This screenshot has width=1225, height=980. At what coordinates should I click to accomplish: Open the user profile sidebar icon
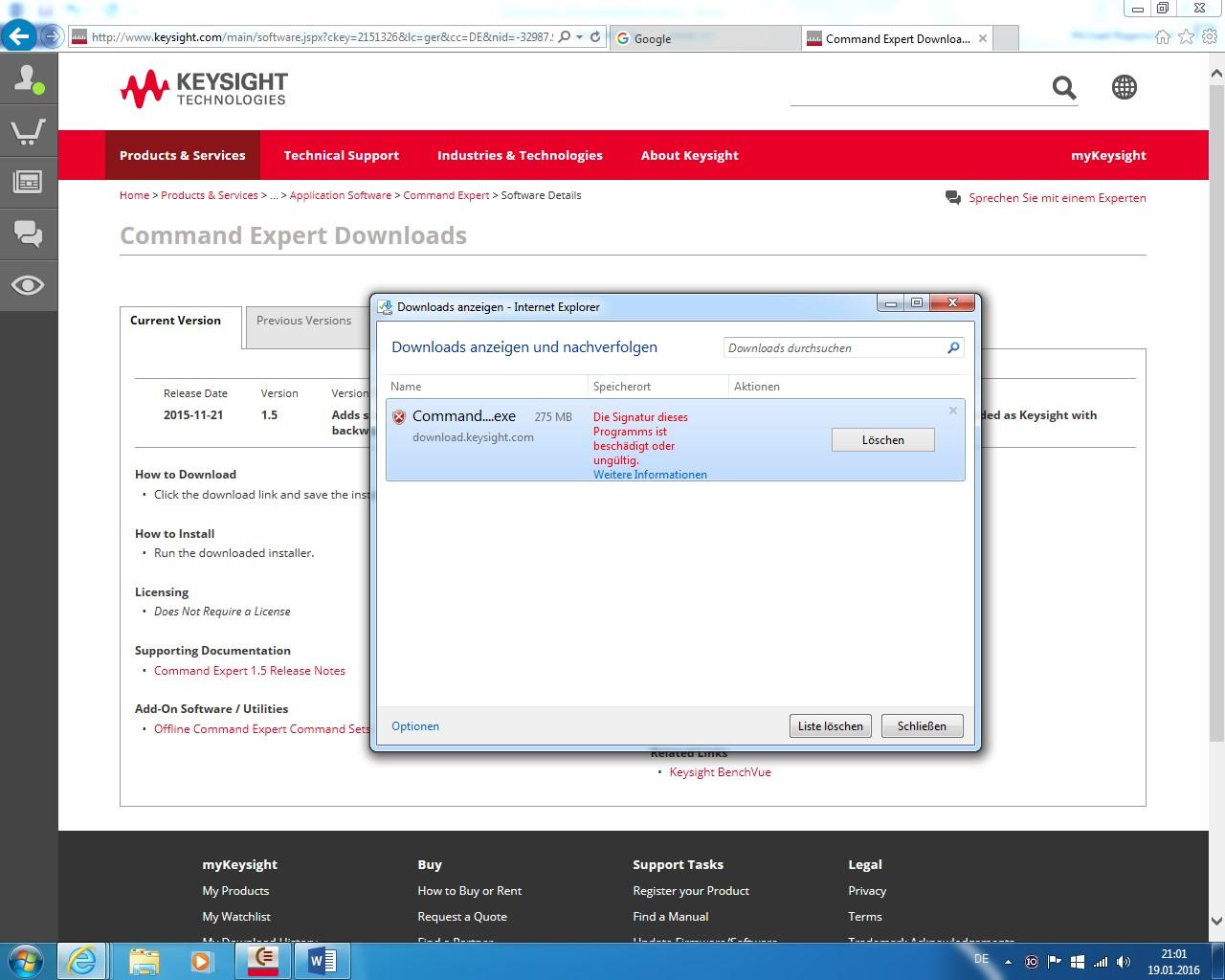coord(28,79)
